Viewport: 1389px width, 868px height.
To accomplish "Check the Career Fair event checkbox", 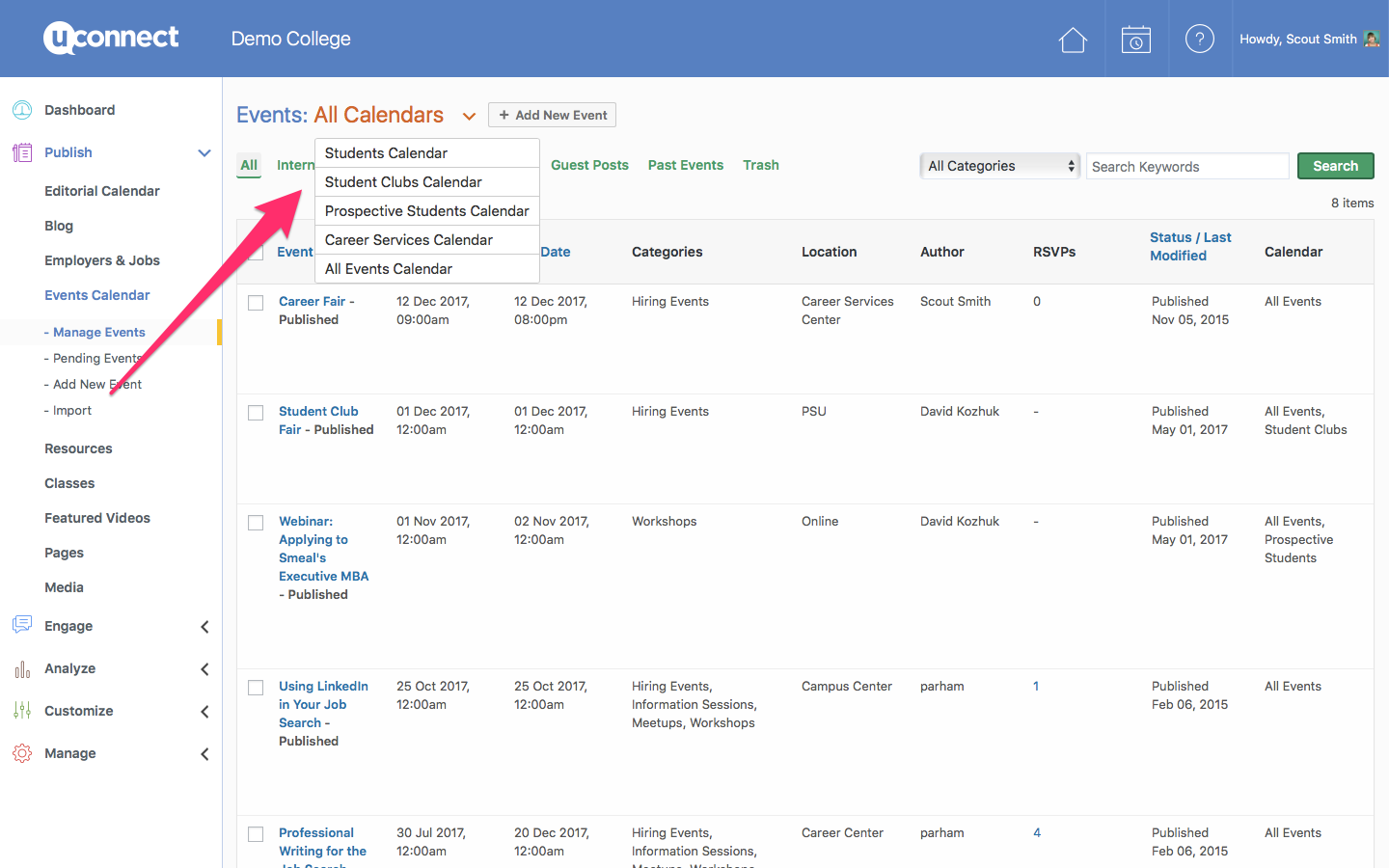I will pos(256,303).
